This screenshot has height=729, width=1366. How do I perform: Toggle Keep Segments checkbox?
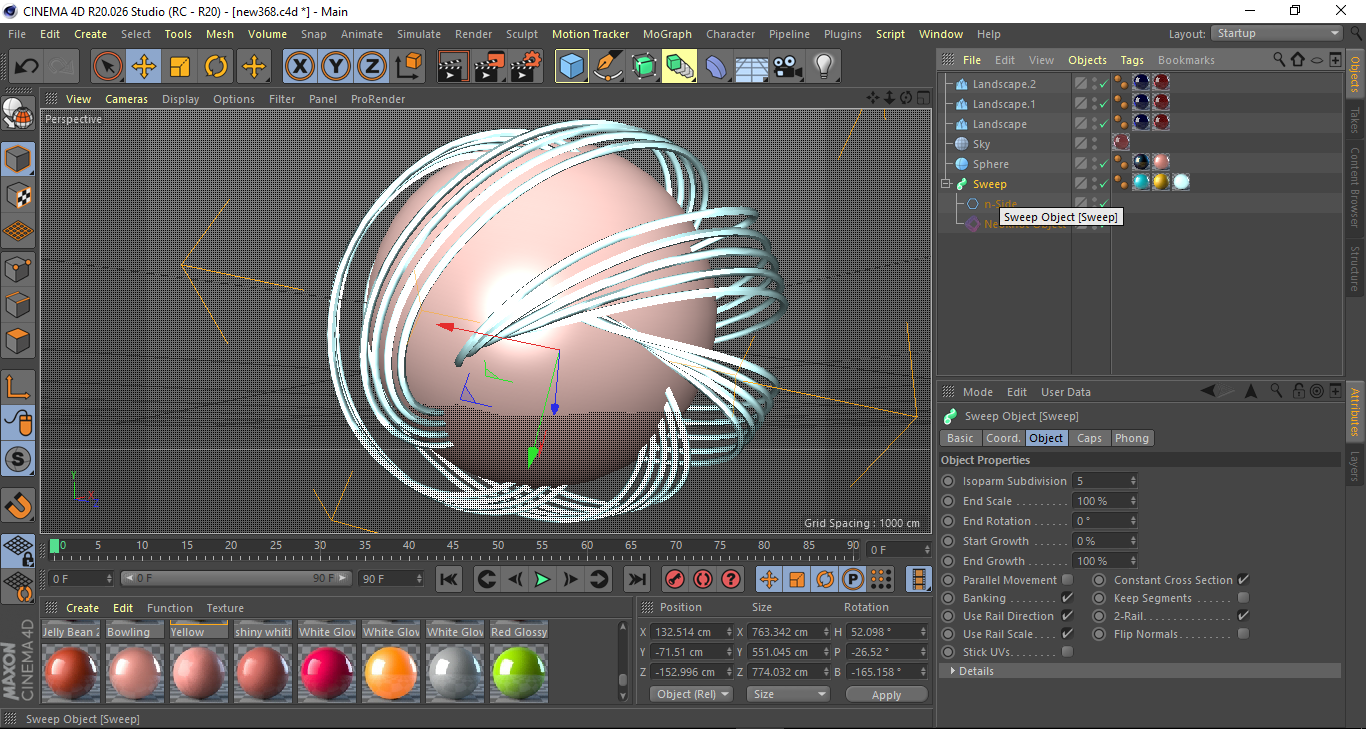1243,598
